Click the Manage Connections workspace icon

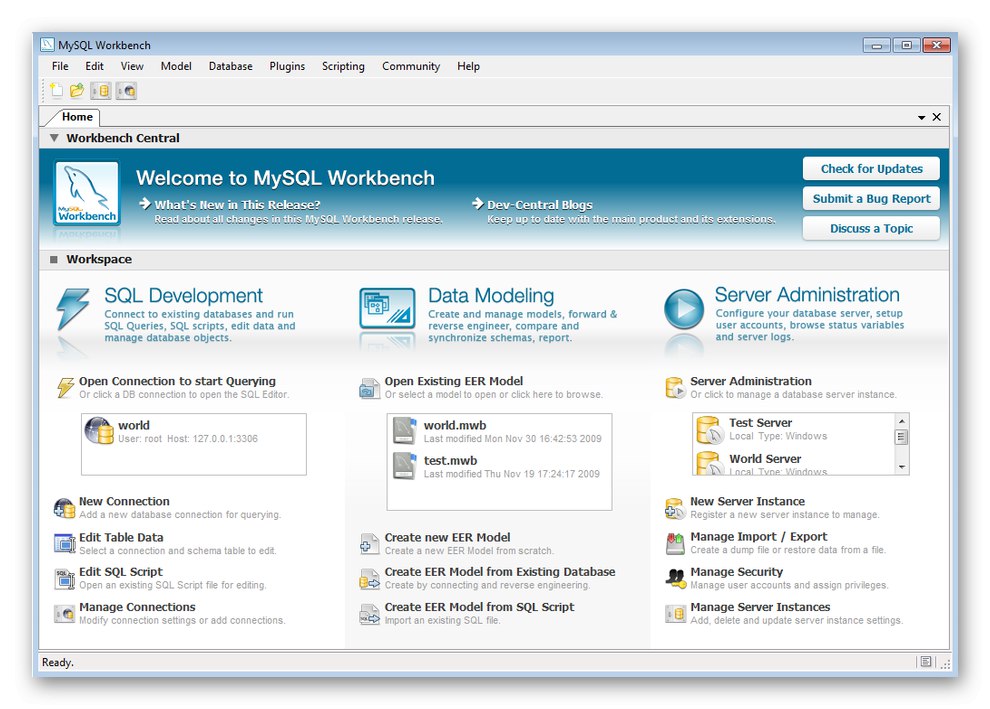coord(64,614)
